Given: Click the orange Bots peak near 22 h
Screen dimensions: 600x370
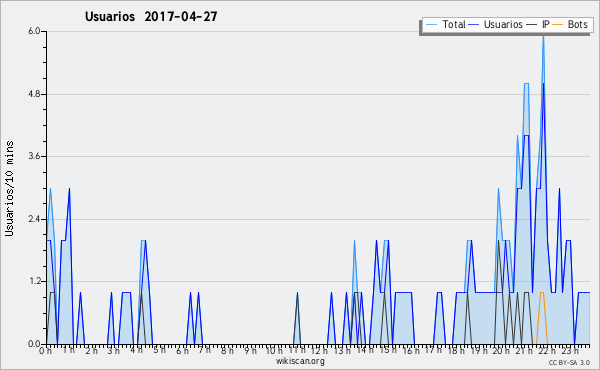Looking at the screenshot, I should tap(542, 293).
